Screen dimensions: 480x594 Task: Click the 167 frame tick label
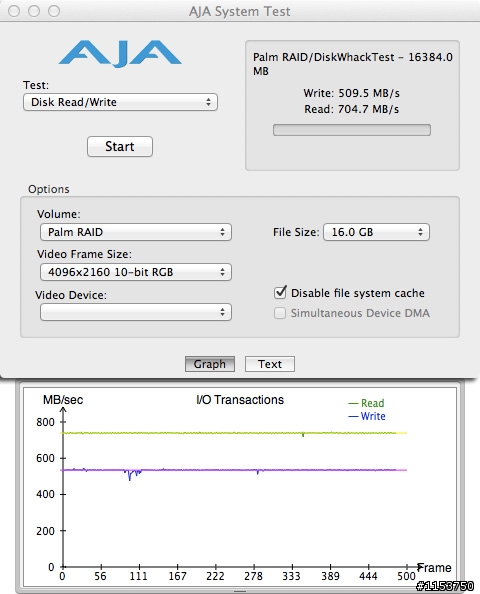(x=177, y=577)
